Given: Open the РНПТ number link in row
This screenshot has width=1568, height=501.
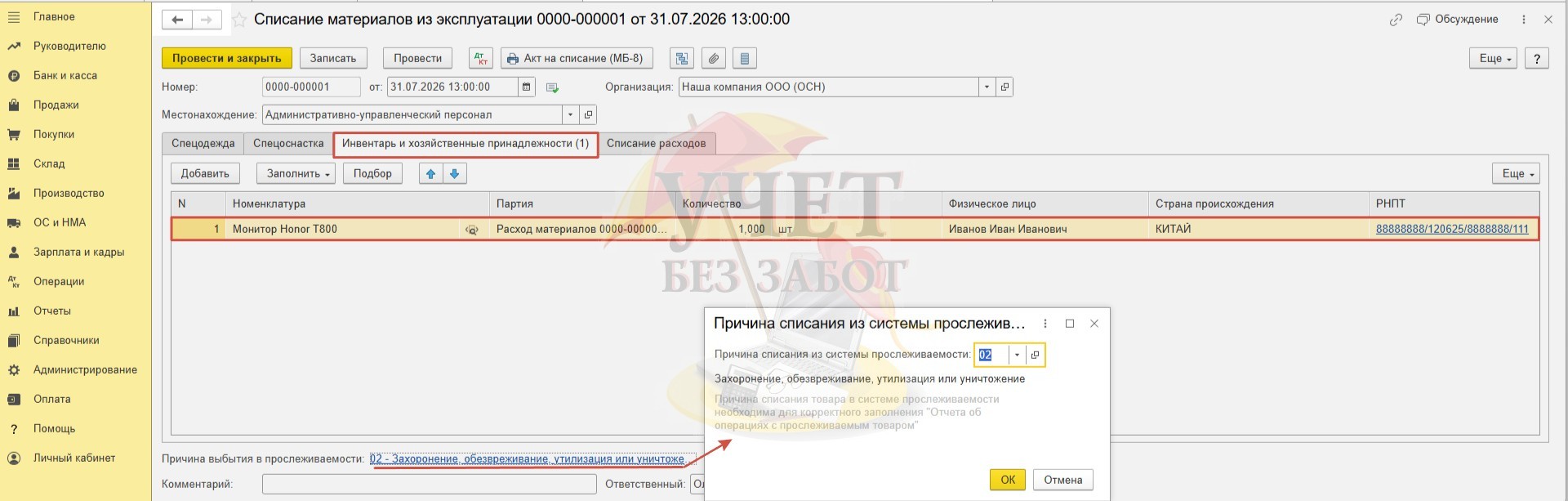Looking at the screenshot, I should point(1451,229).
